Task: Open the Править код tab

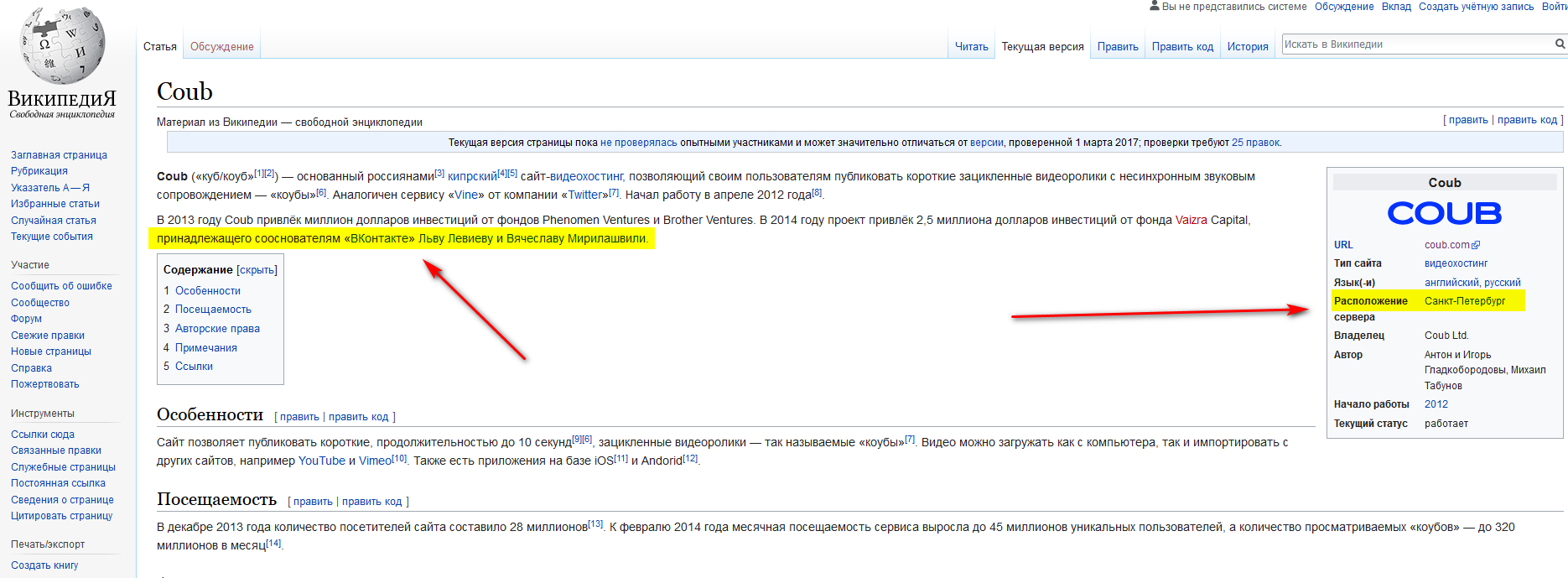Action: [x=1182, y=47]
